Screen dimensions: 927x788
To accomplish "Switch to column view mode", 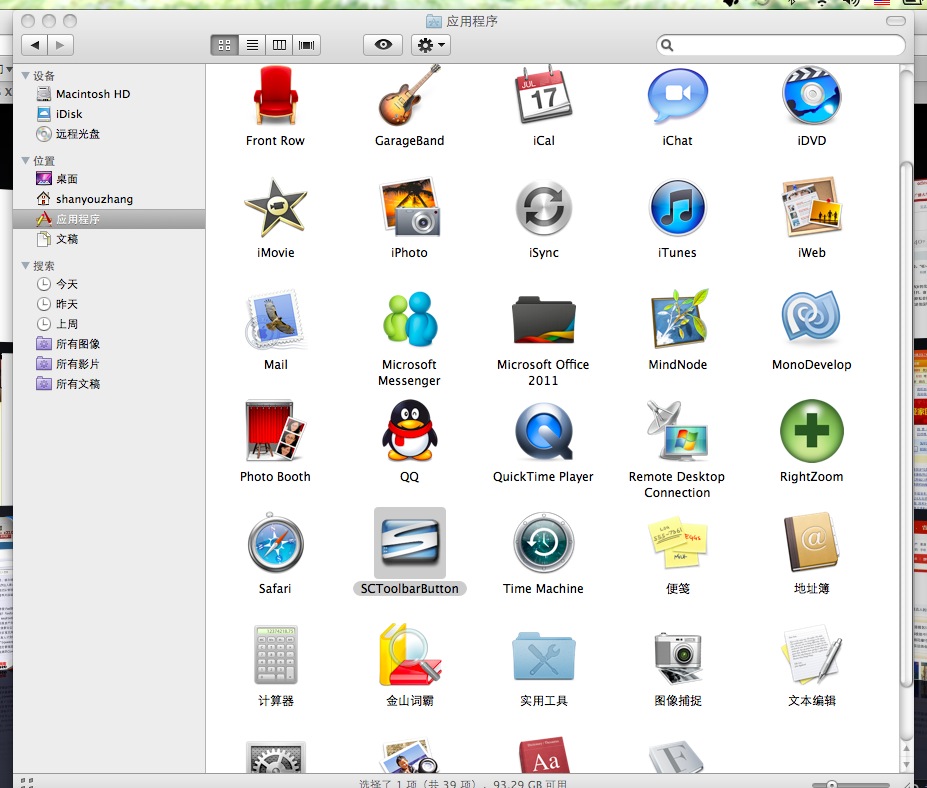I will pyautogui.click(x=280, y=45).
